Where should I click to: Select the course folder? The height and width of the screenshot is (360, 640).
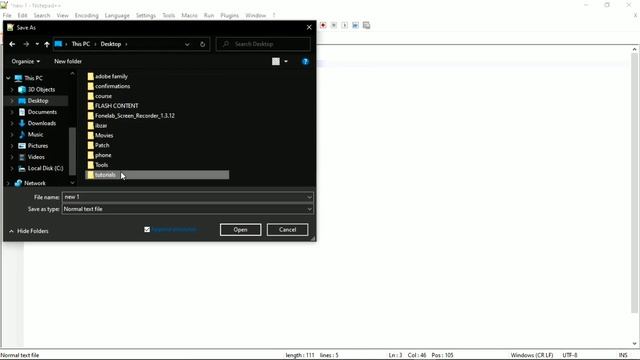click(103, 96)
